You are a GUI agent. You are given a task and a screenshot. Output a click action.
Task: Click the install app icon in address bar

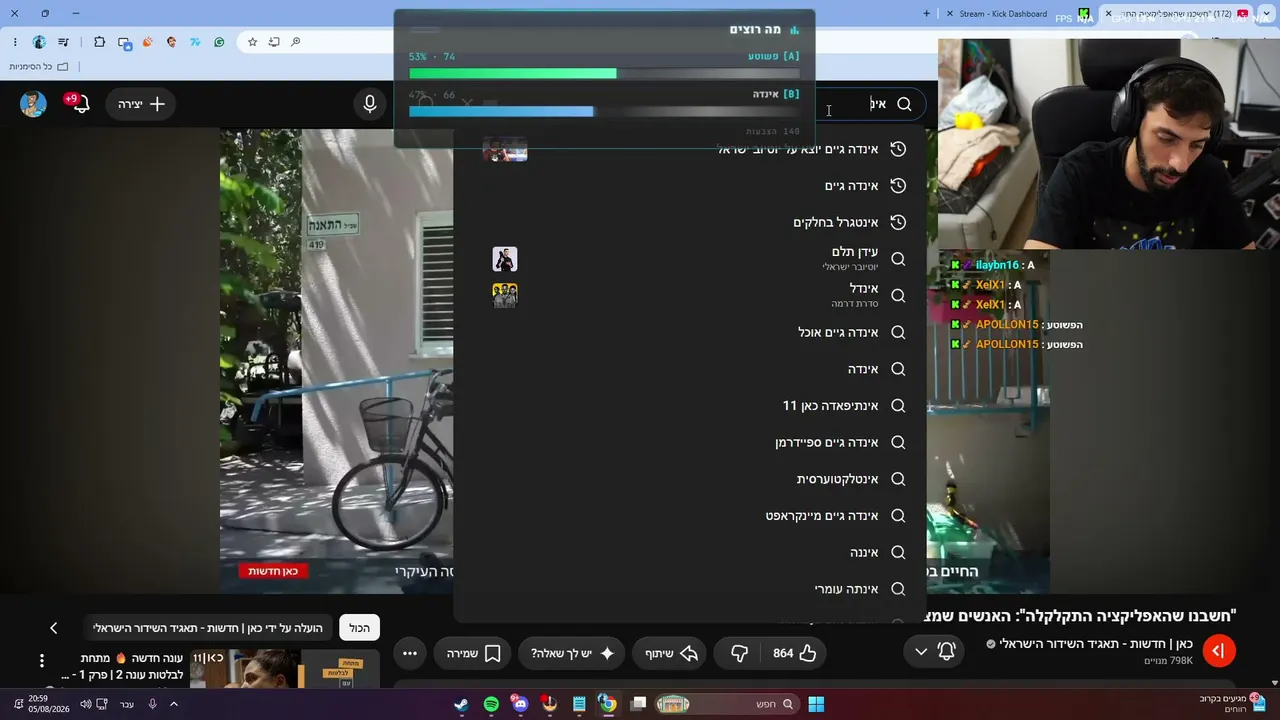point(274,42)
